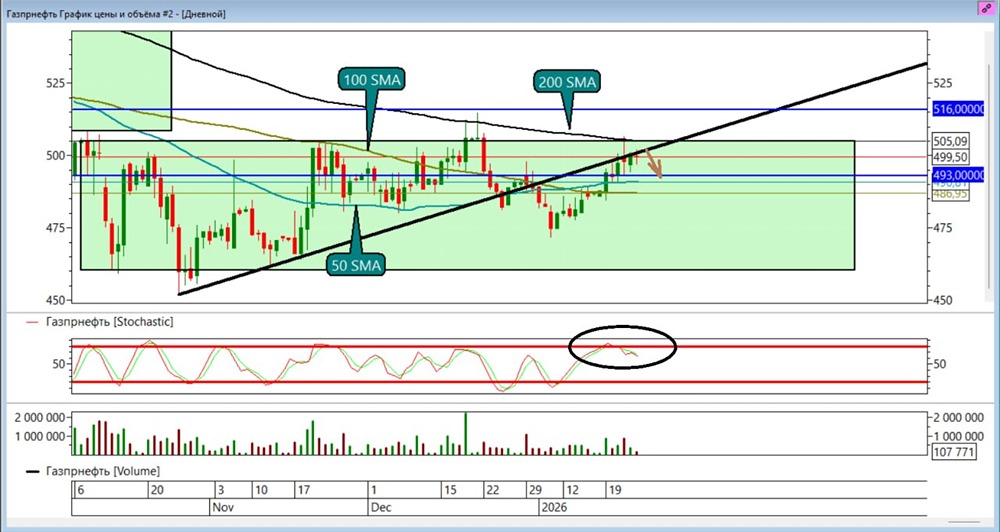The width and height of the screenshot is (1000, 532).
Task: Click the right axis 450 price label
Action: coord(943,300)
